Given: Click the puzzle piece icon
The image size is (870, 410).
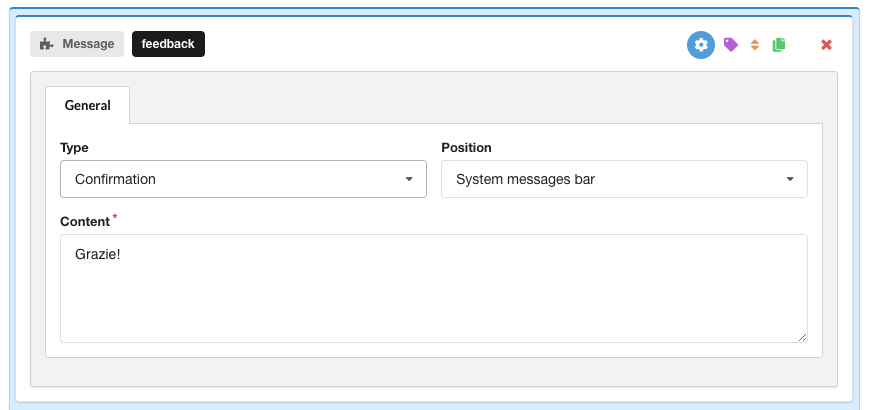Looking at the screenshot, I should click(47, 44).
